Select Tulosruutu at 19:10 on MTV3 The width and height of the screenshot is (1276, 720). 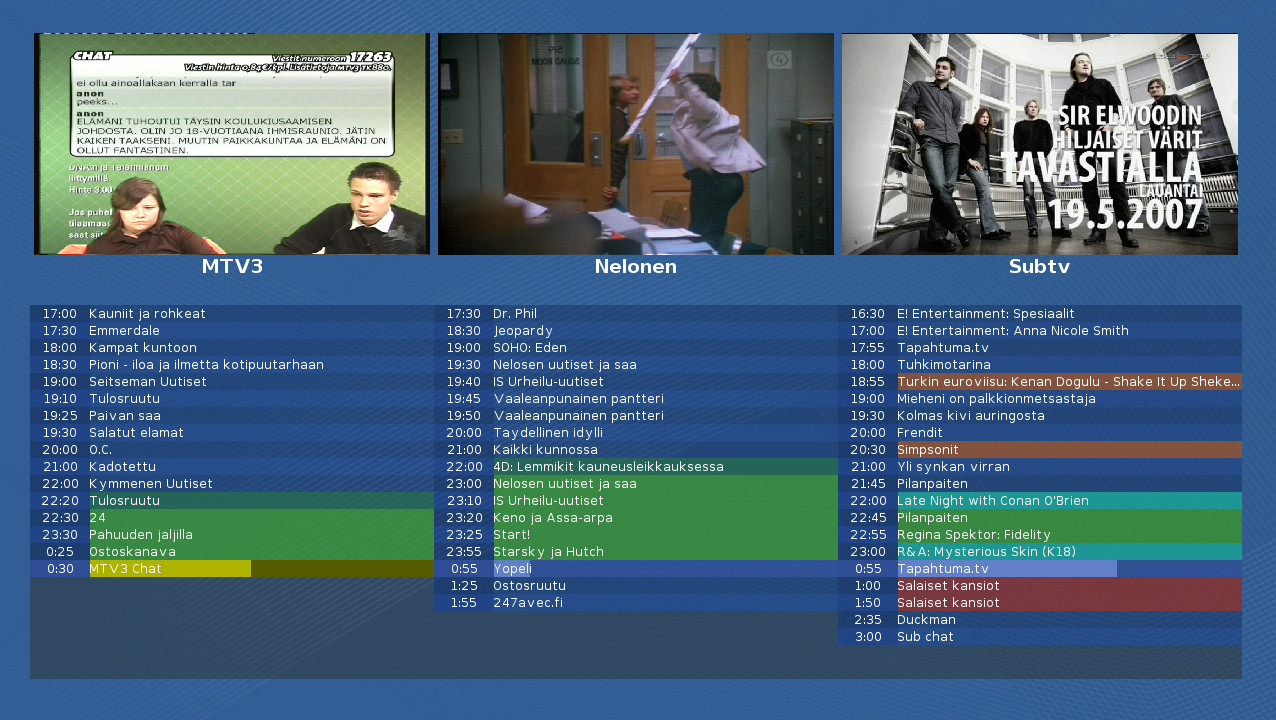(x=232, y=399)
